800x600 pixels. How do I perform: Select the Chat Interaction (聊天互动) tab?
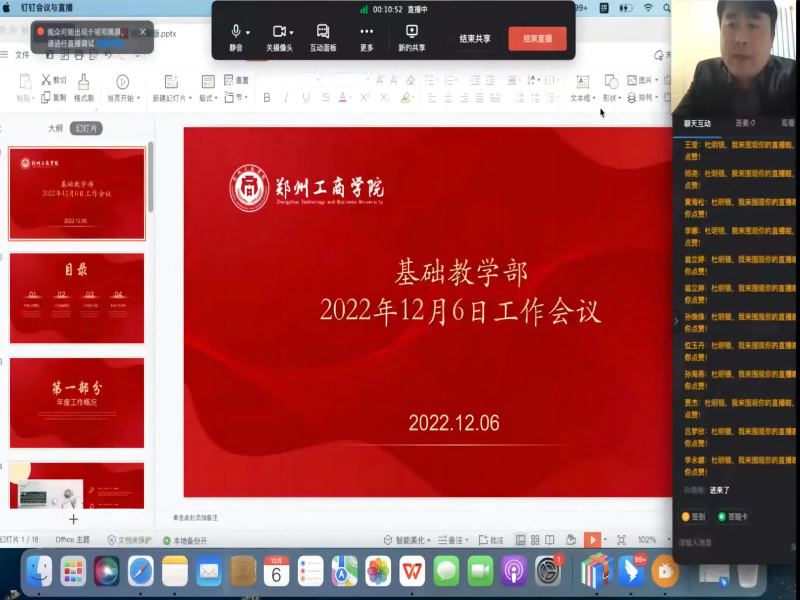coord(697,123)
